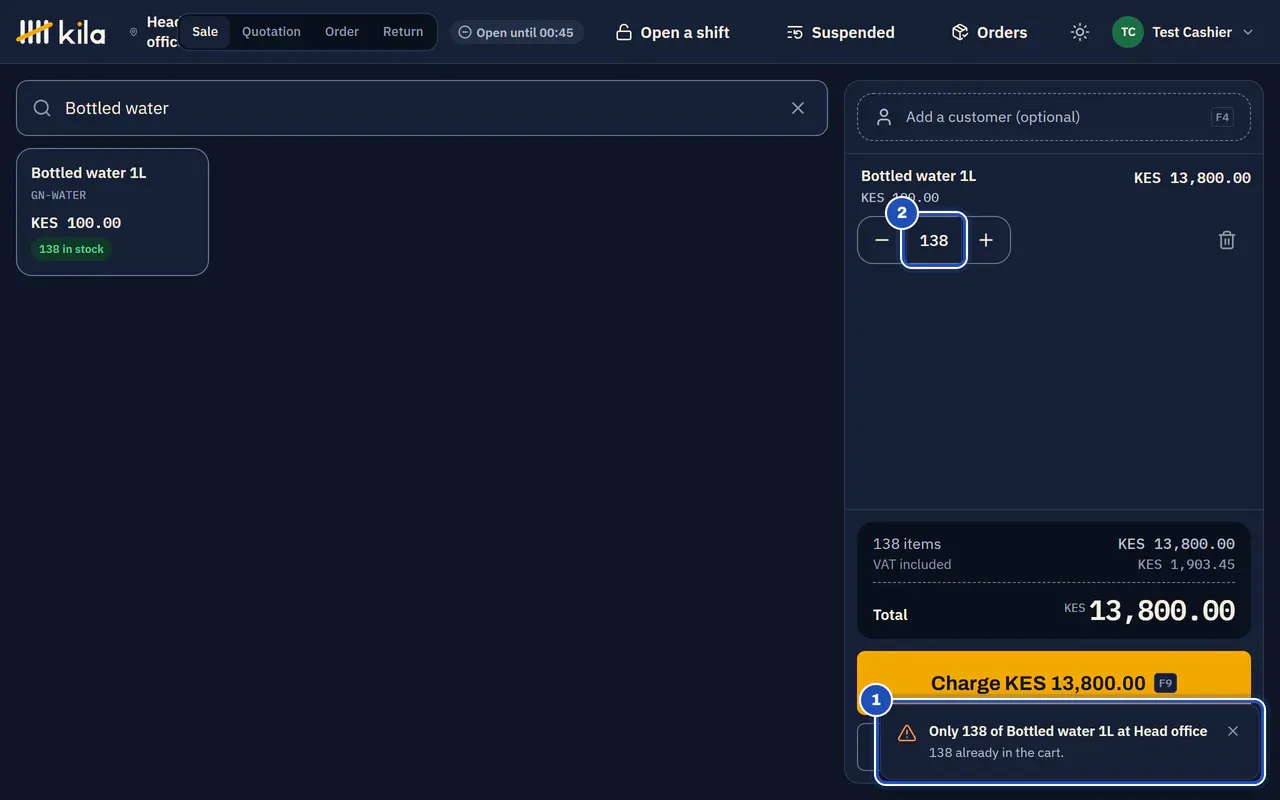The image size is (1280, 800).
Task: Switch to the Return tab
Action: point(403,32)
